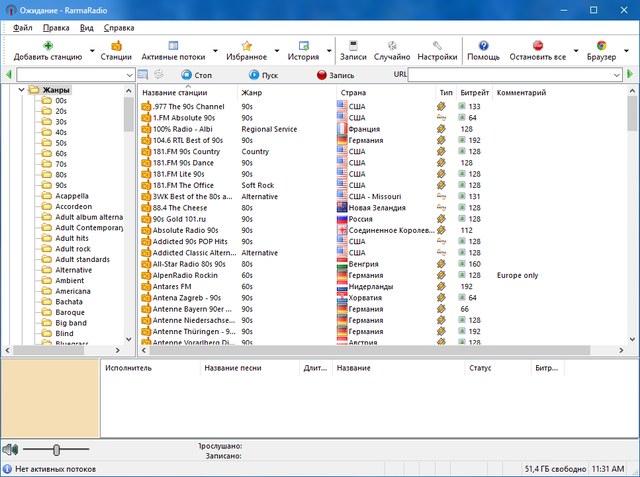Open the Станции view
Image resolution: width=640 pixels, height=477 pixels.
116,46
